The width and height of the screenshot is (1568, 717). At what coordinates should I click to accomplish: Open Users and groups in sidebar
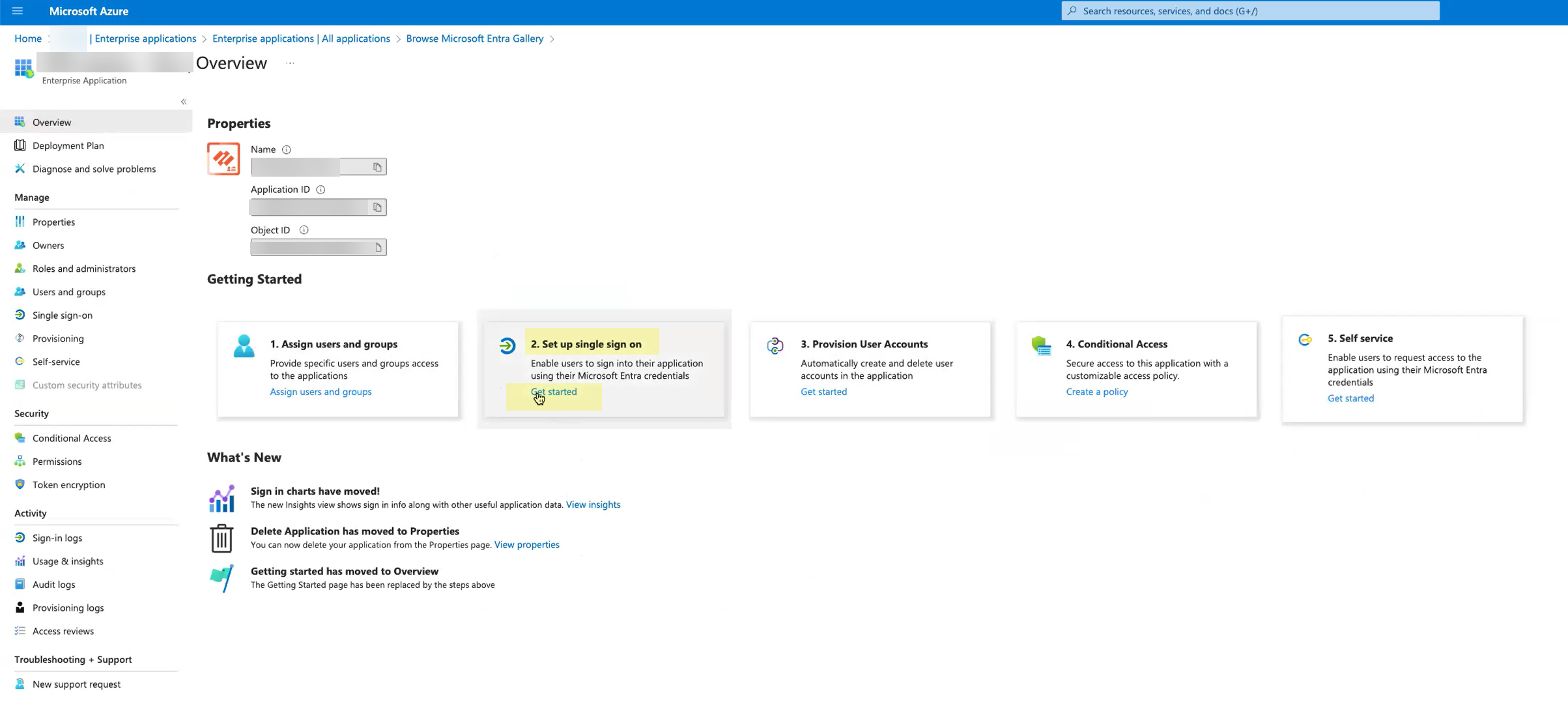click(69, 292)
